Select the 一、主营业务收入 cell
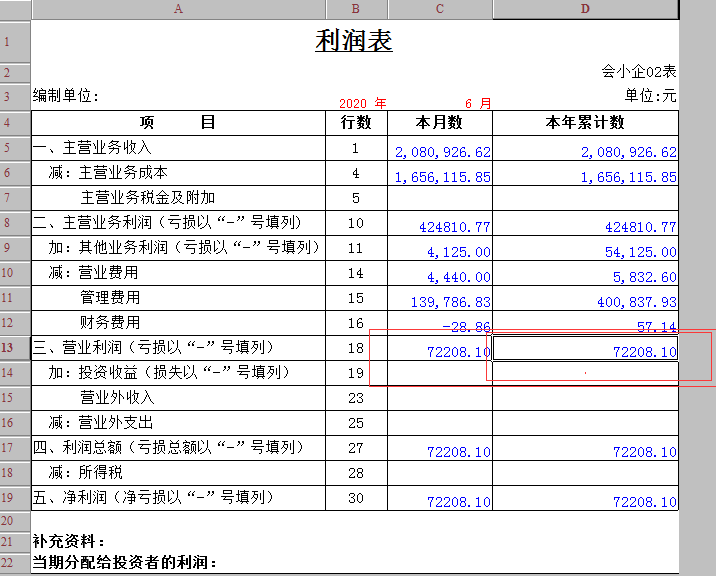Screen dimensions: 716x576 pos(178,148)
